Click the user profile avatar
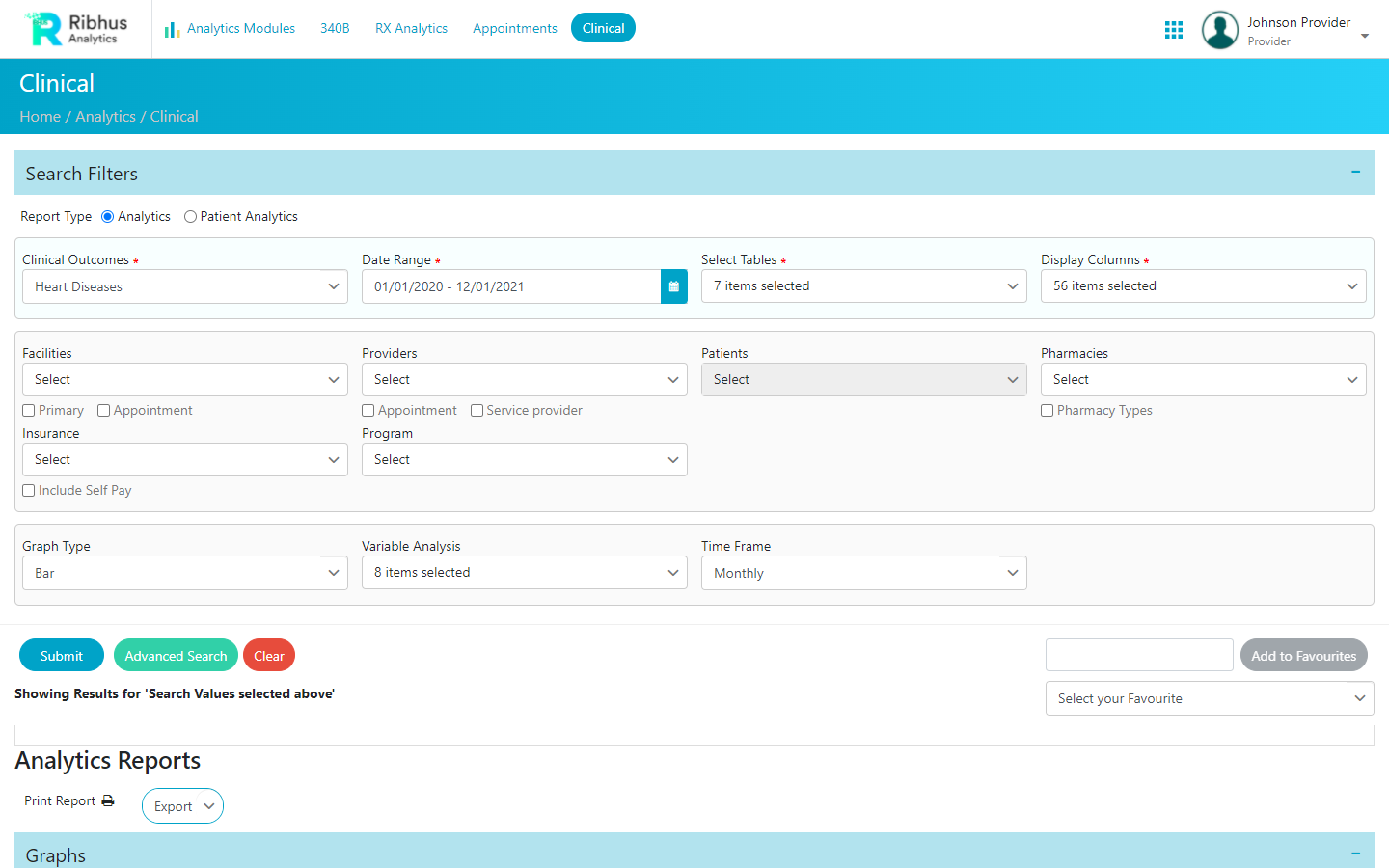Image resolution: width=1389 pixels, height=868 pixels. [x=1219, y=30]
